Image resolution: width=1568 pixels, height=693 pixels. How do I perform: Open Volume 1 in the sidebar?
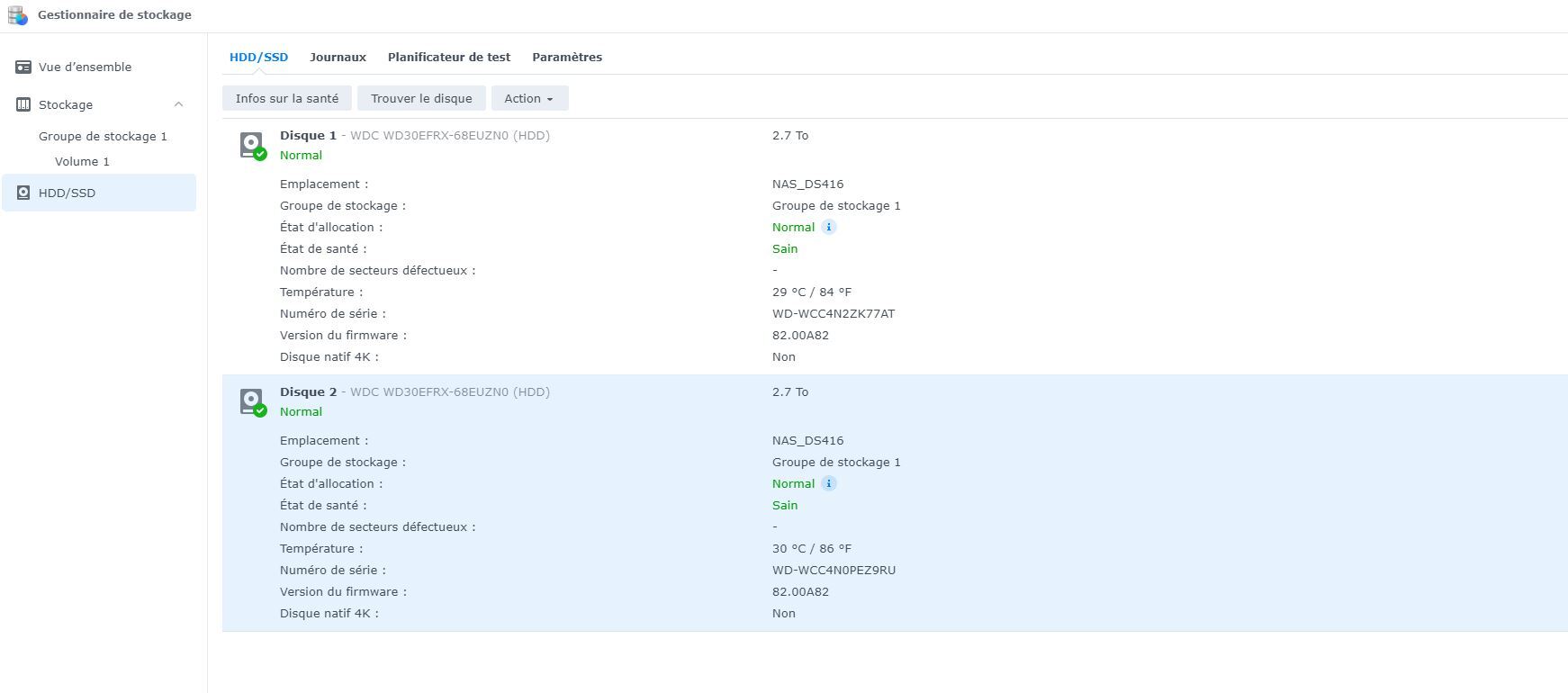click(82, 162)
